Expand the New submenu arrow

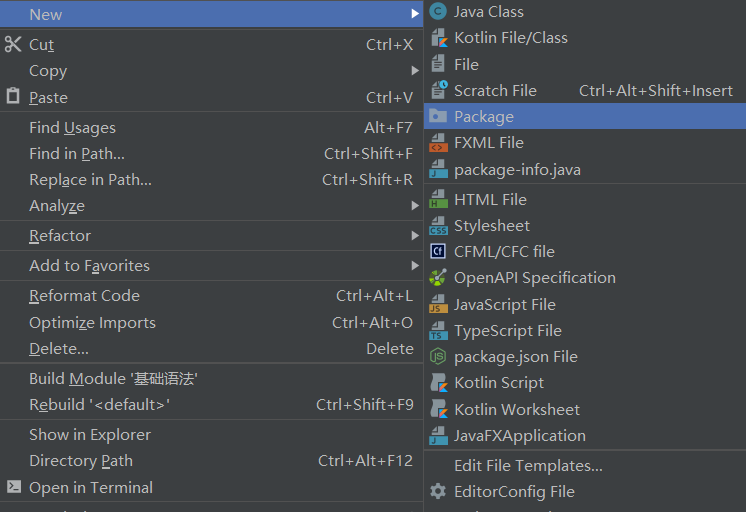pyautogui.click(x=415, y=14)
